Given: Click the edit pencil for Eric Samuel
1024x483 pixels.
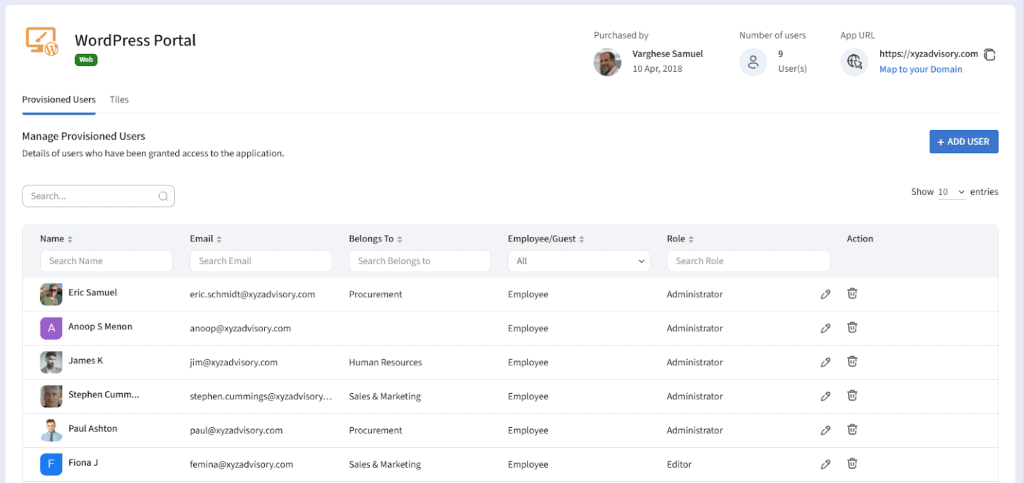Looking at the screenshot, I should coord(825,294).
